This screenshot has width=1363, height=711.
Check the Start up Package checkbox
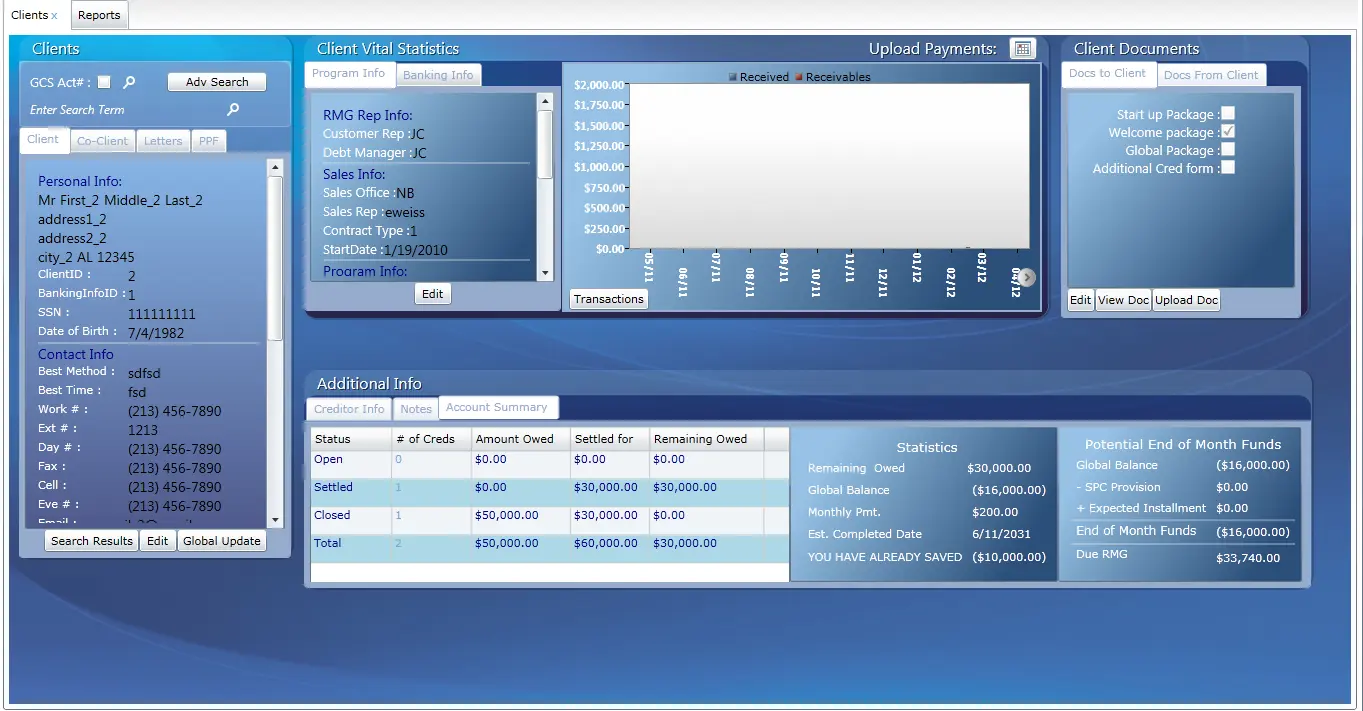[x=1227, y=113]
